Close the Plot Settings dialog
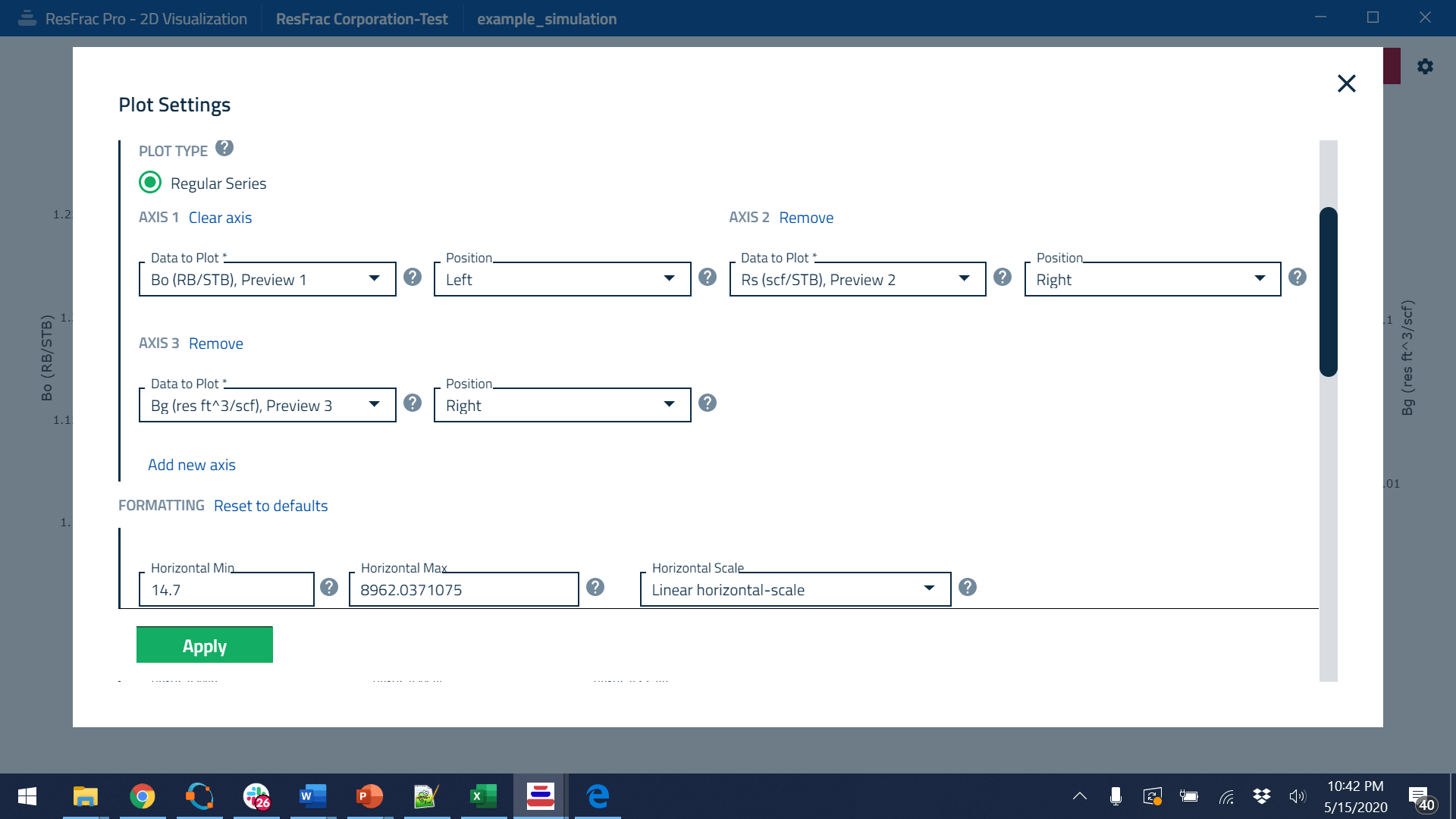The image size is (1456, 819). (1346, 83)
